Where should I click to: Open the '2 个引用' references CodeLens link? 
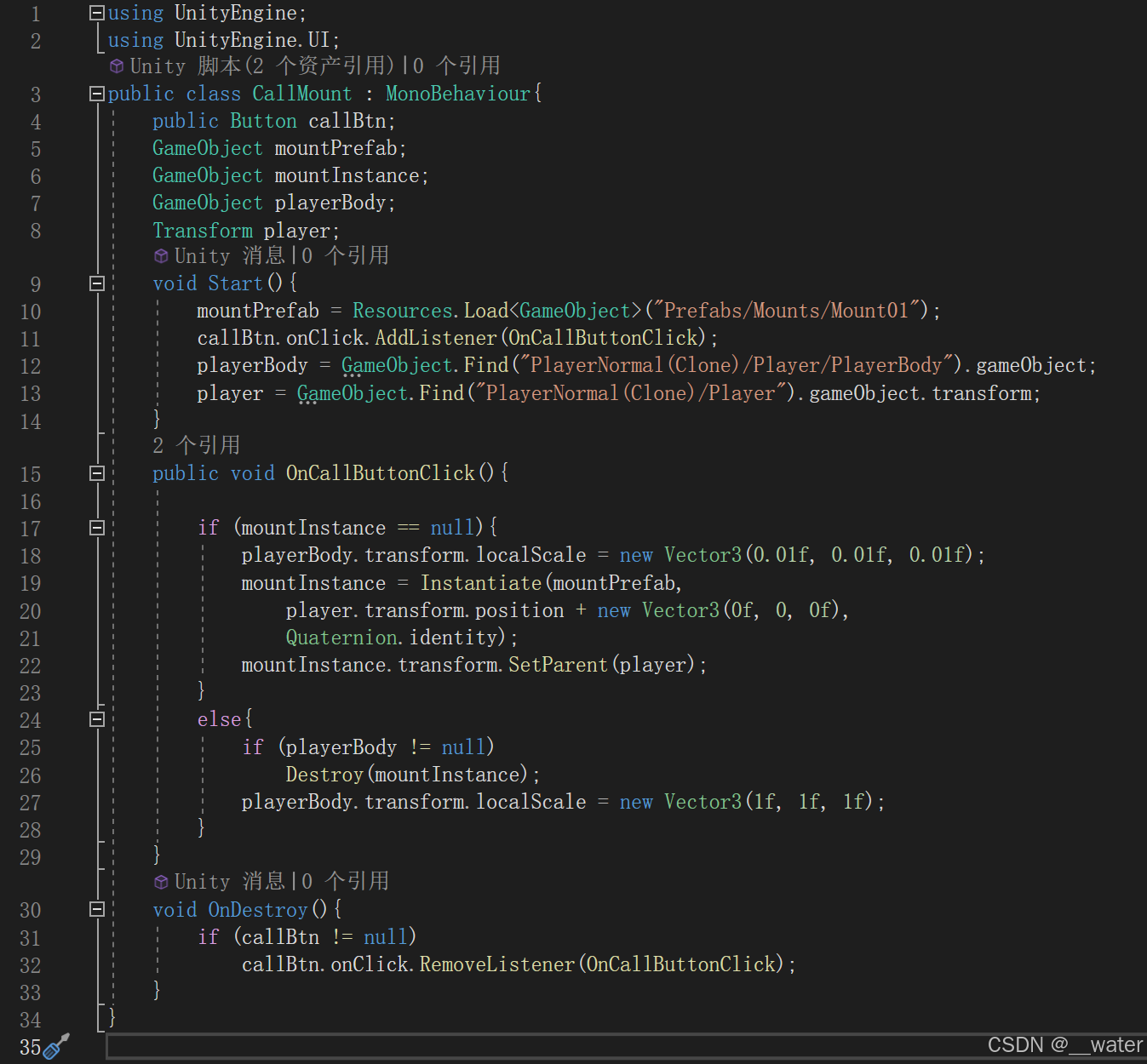tap(197, 445)
